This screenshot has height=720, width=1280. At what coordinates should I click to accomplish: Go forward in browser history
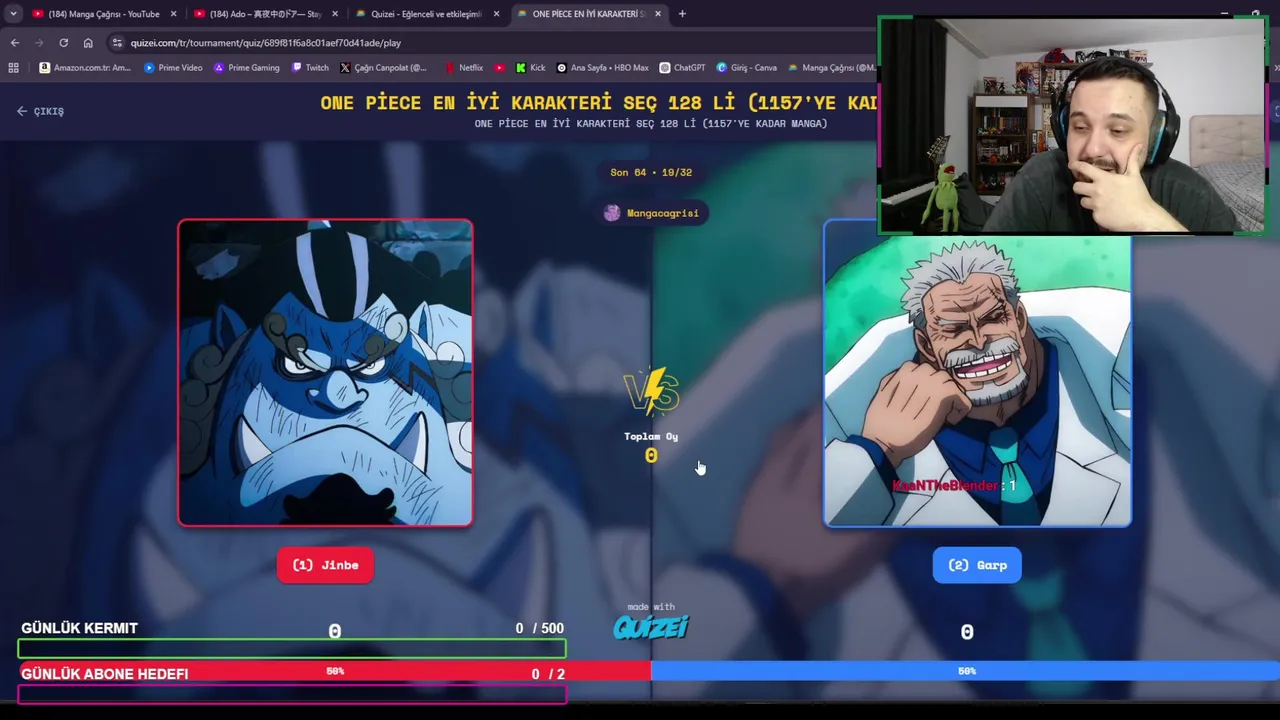(x=39, y=43)
